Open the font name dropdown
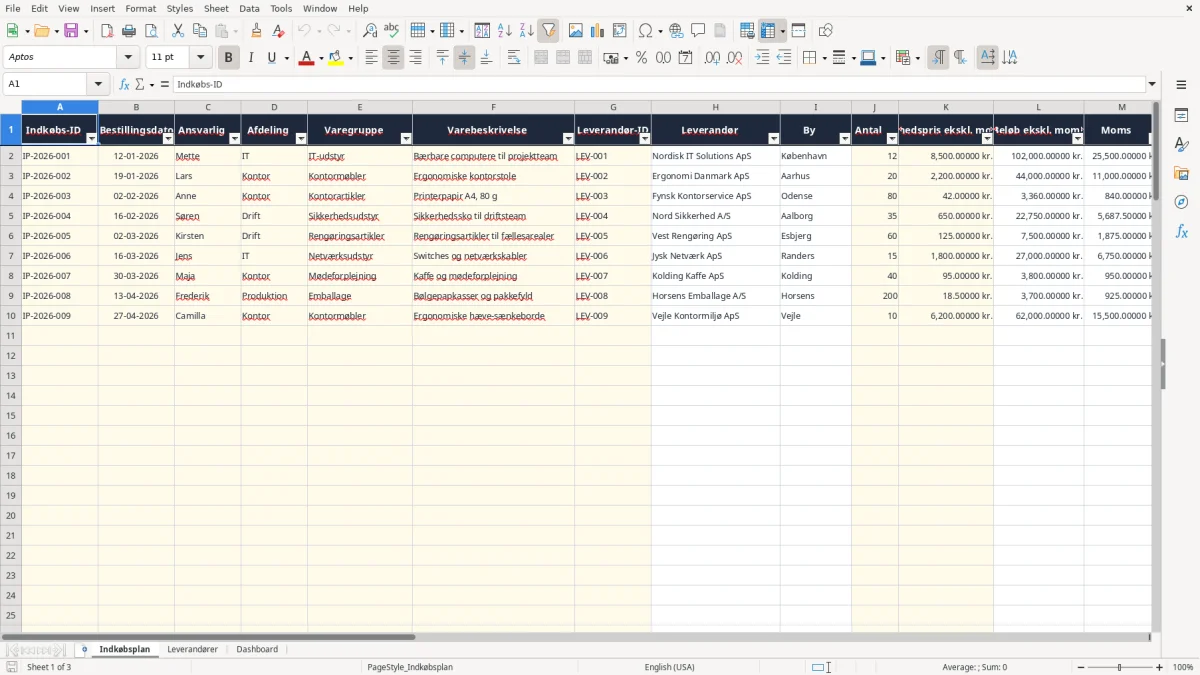 click(x=128, y=58)
